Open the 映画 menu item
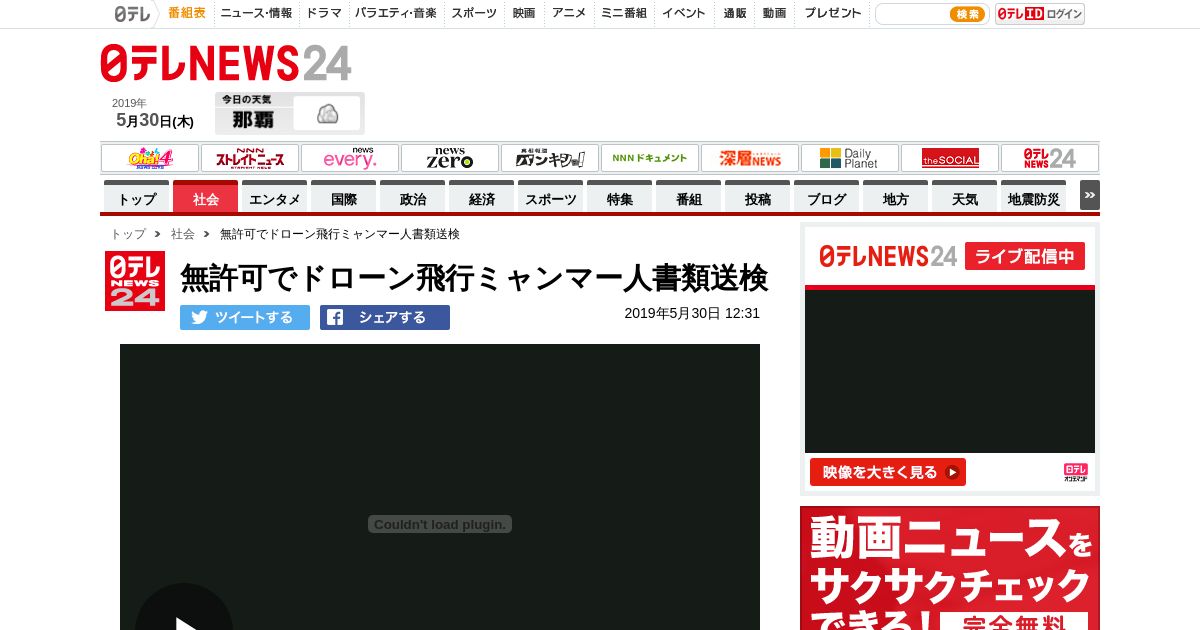Screen dimensions: 1200x630 (524, 14)
